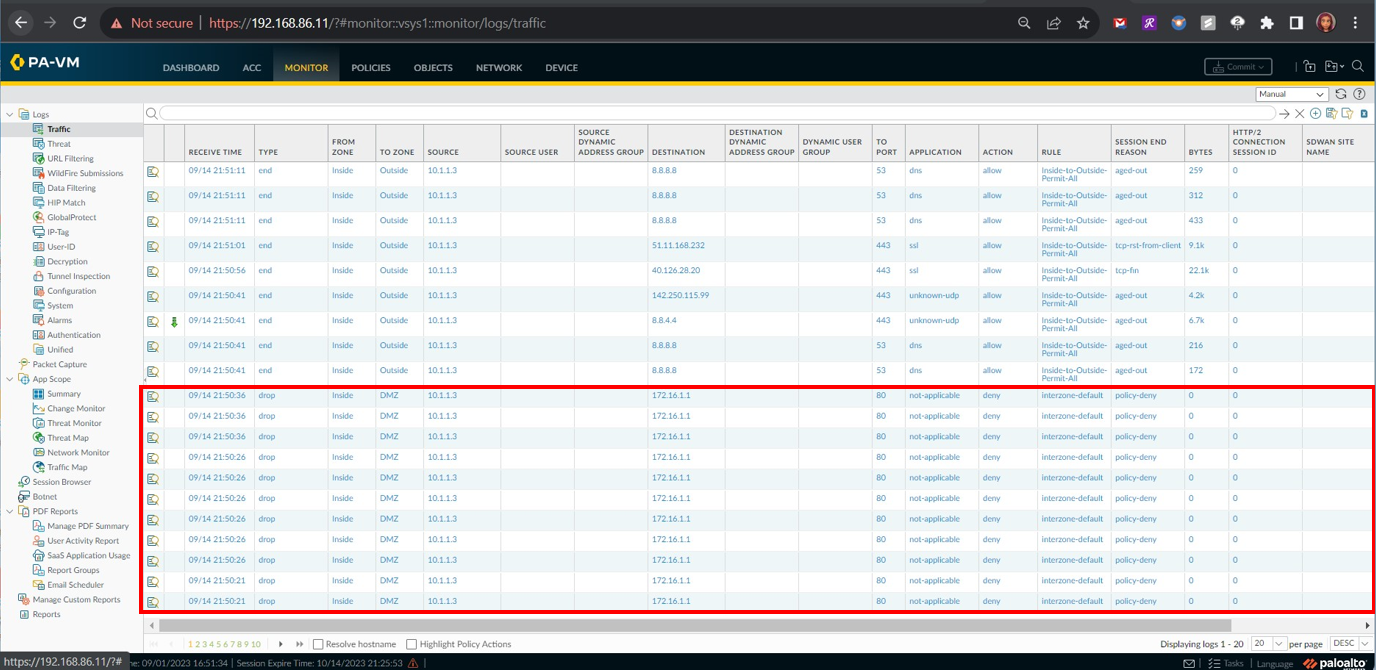Toggle the Highlight Policy Actions checkbox

[x=412, y=644]
